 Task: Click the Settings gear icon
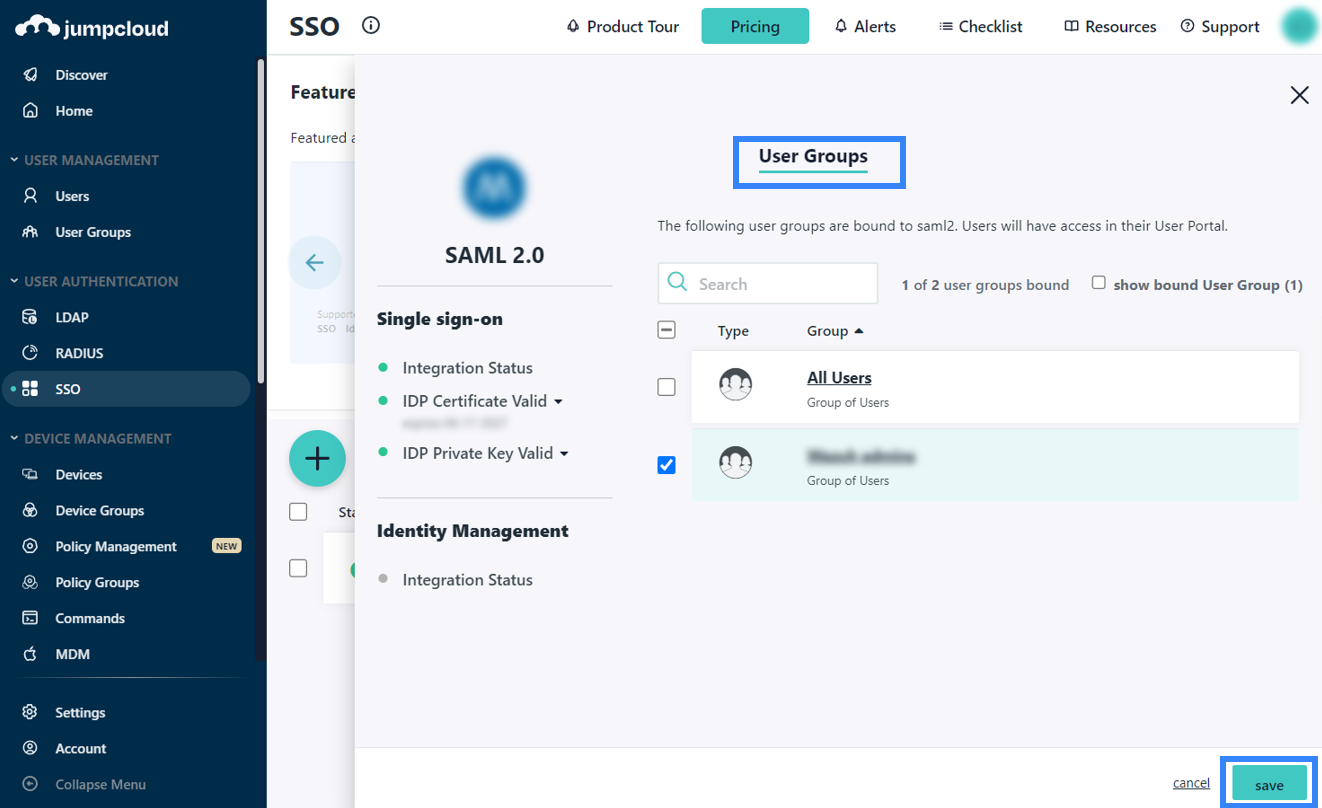30,712
